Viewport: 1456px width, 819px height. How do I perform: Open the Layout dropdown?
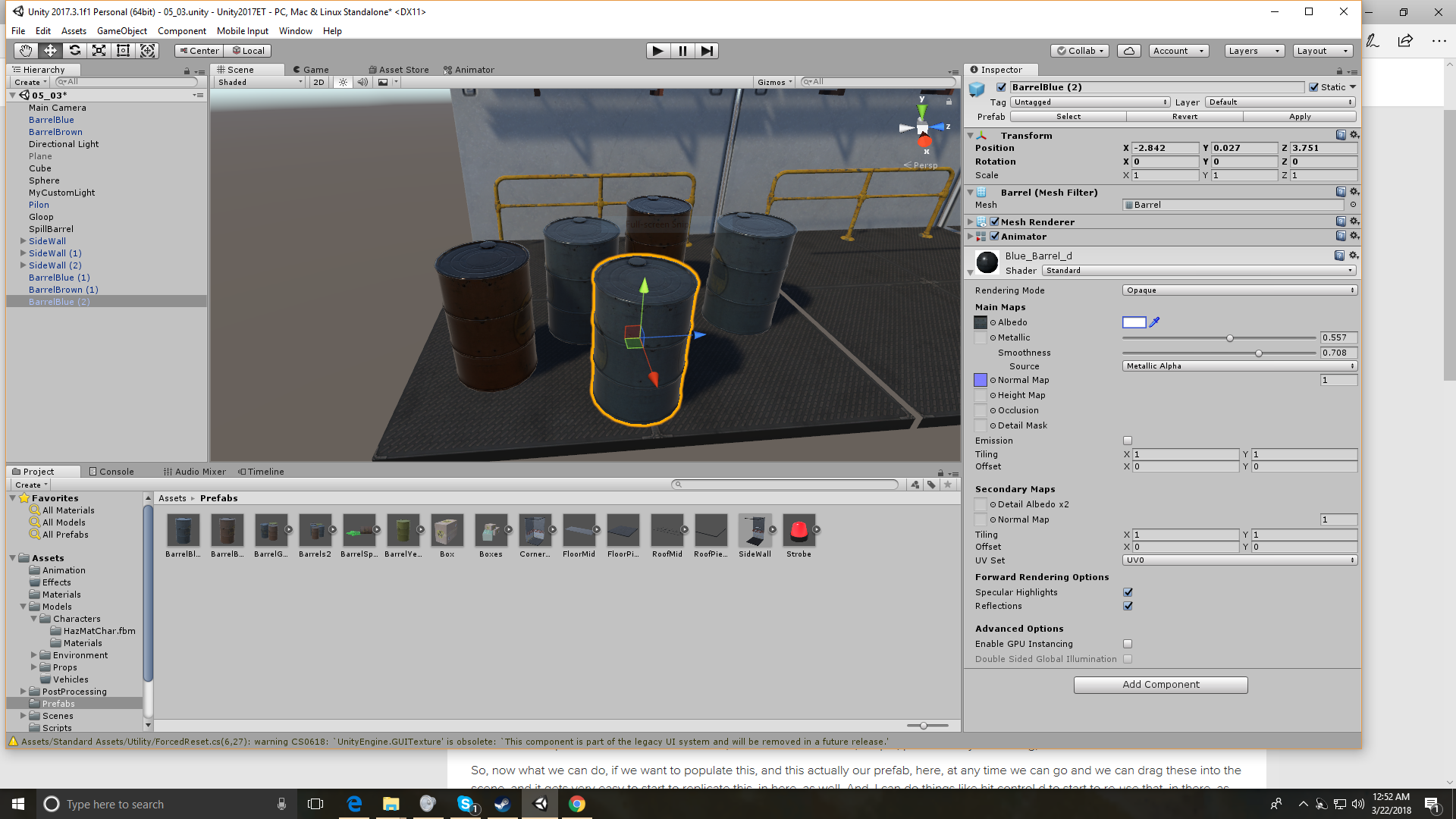(x=1323, y=51)
